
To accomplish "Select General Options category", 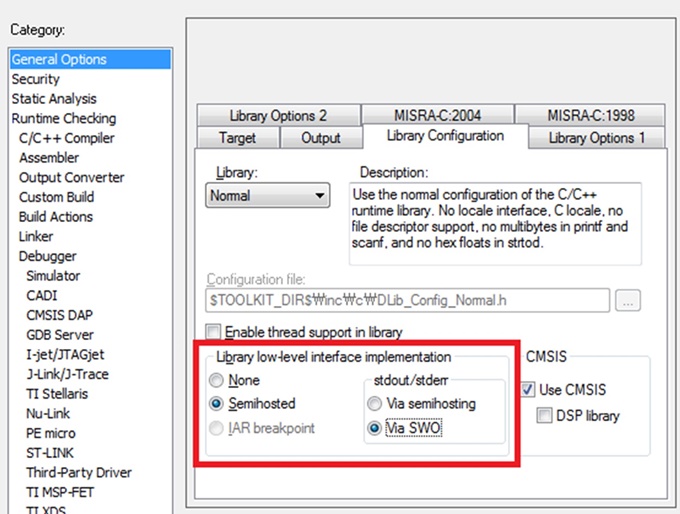I will click(x=90, y=59).
